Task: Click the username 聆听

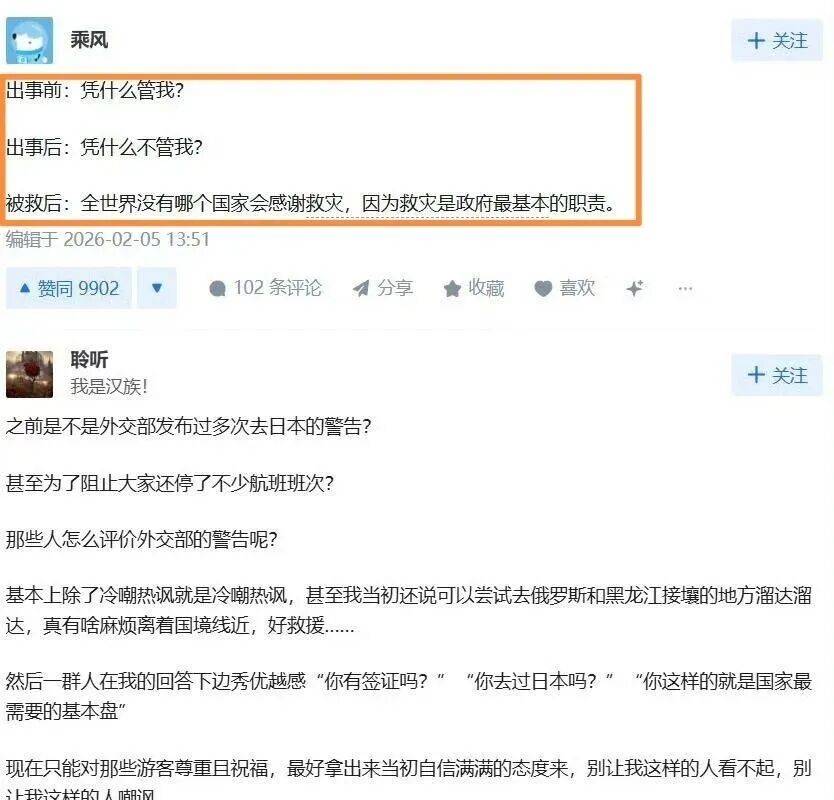Action: point(89,360)
